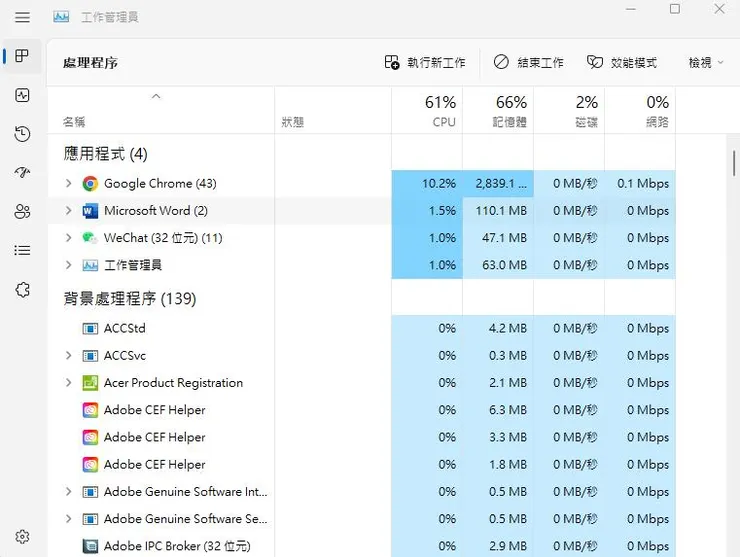The image size is (740, 557).
Task: Open Task Manager settings gear
Action: [22, 537]
